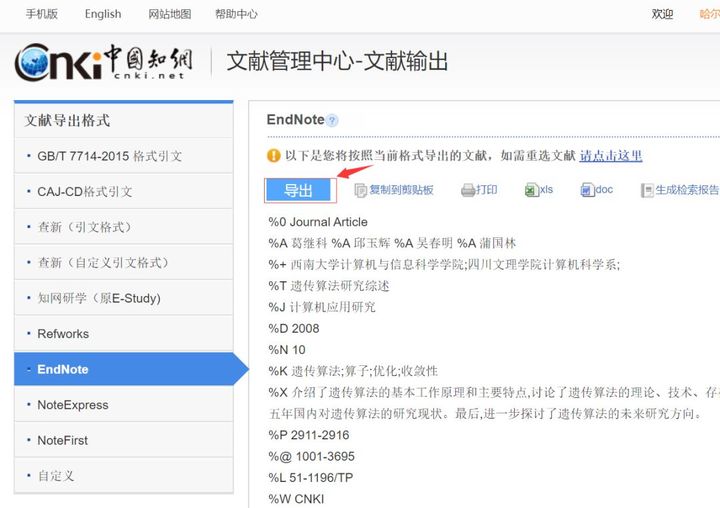Viewport: 720px width, 508px height.
Task: Click the pages line %P 2911-2916
Action: 309,435
